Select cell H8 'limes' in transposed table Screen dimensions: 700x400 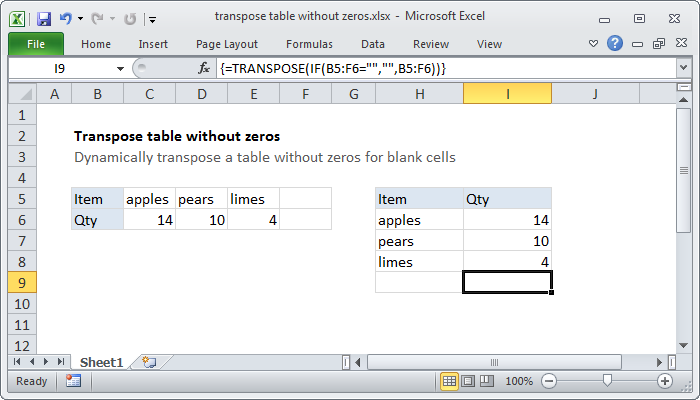(420, 262)
